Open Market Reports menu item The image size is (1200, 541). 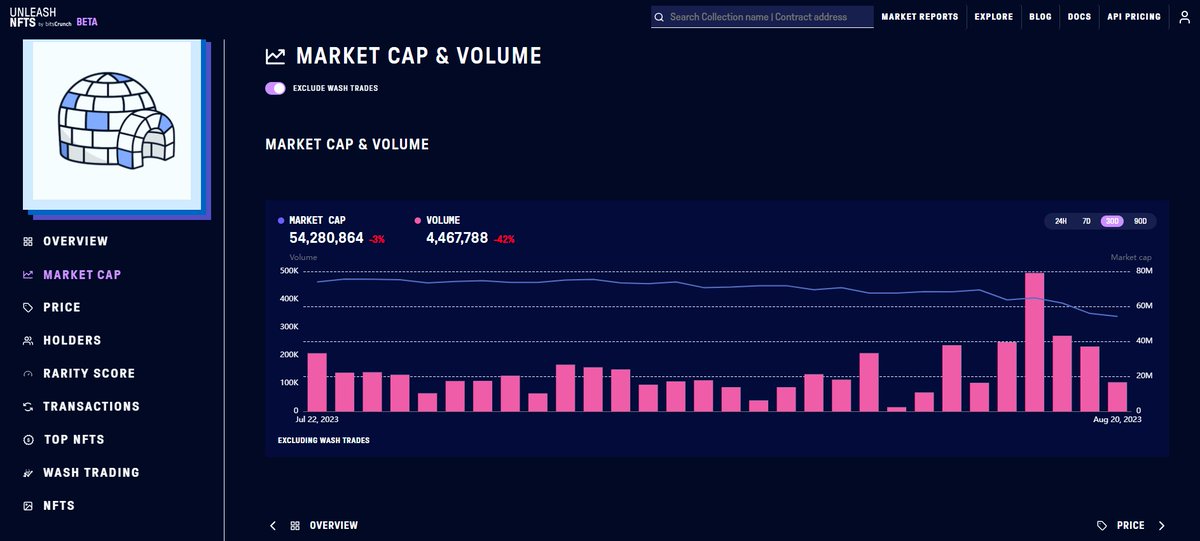(919, 17)
